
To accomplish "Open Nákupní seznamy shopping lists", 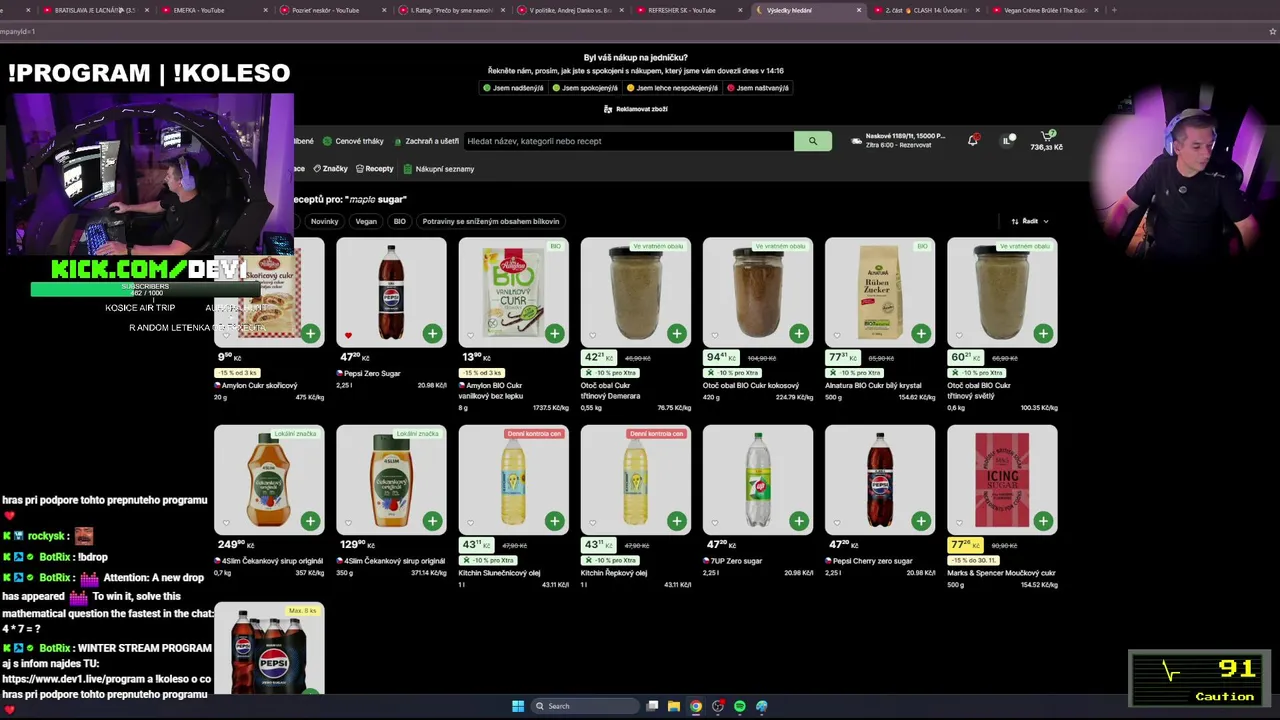I will tap(439, 169).
